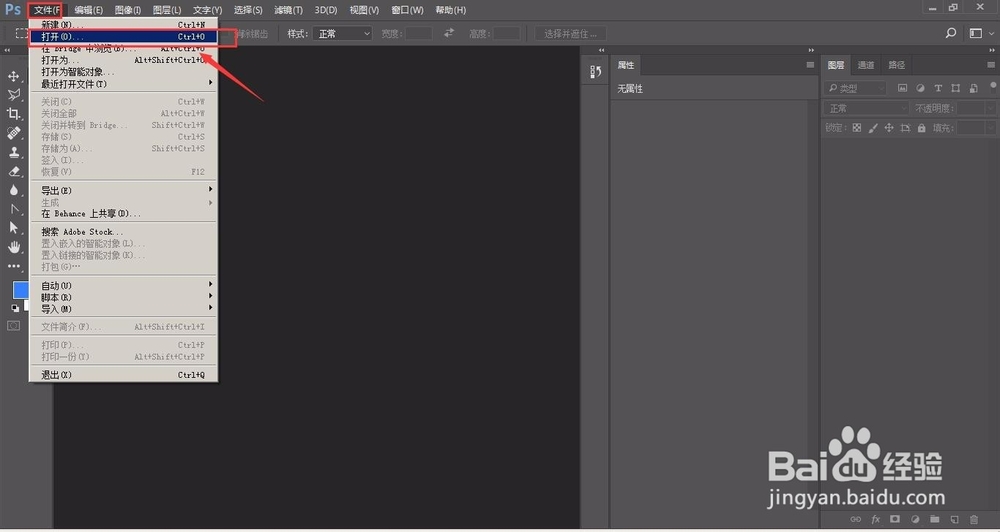Open the 滤镜(T) menu
Image resolution: width=1000 pixels, height=532 pixels.
click(x=288, y=10)
